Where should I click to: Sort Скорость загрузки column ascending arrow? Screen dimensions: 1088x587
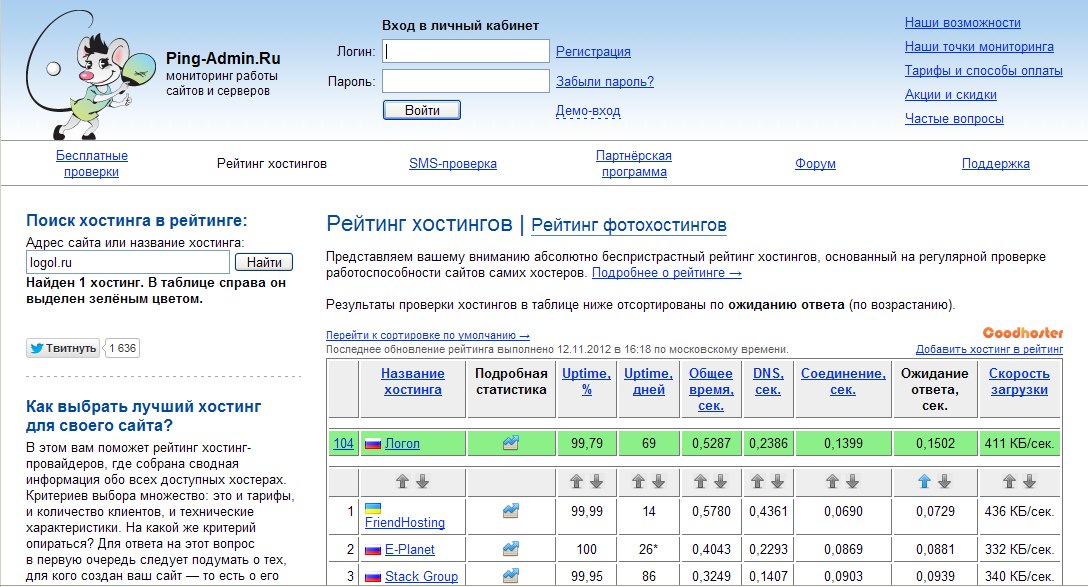tap(1010, 481)
